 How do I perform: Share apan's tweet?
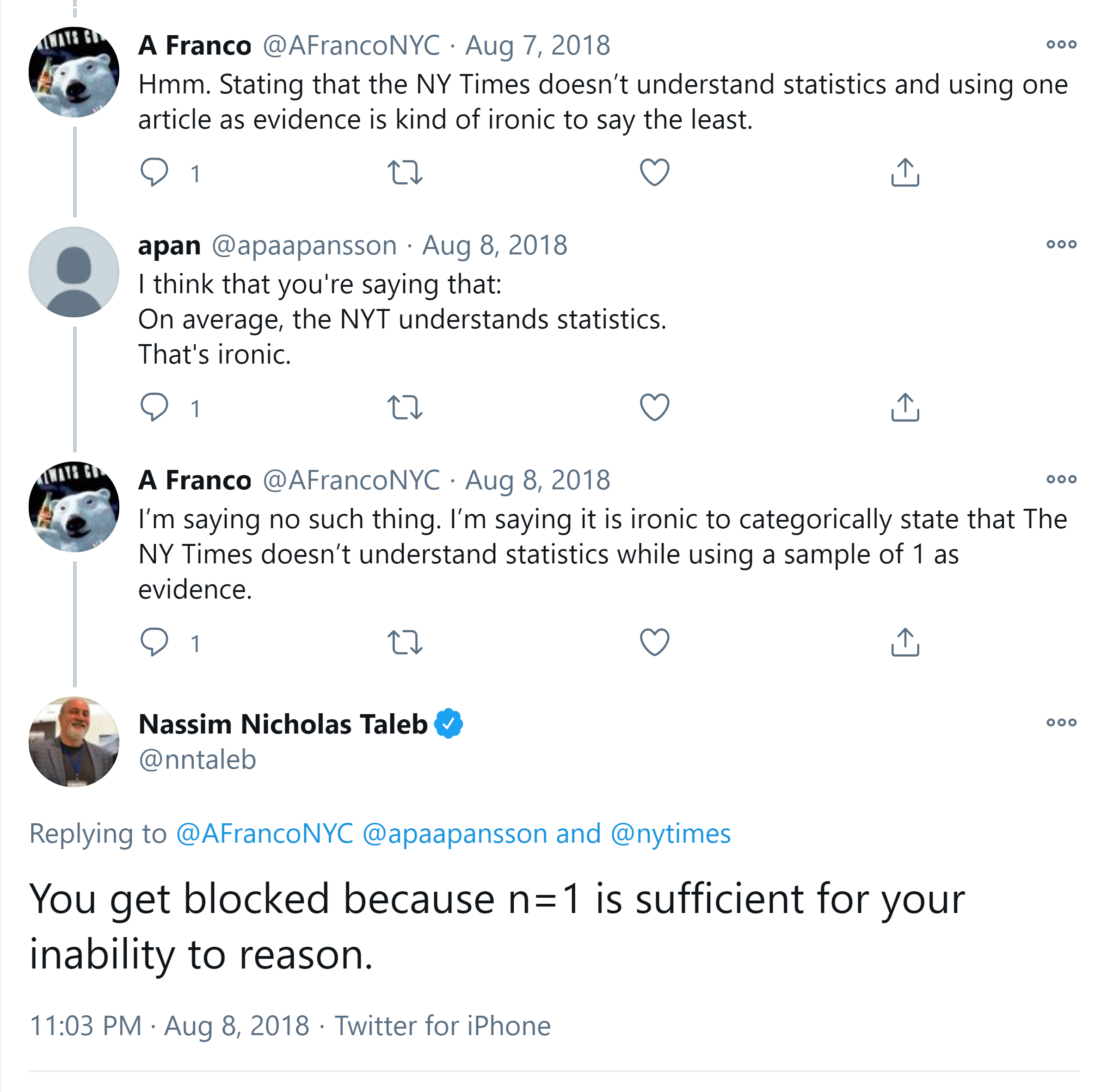pyautogui.click(x=905, y=407)
